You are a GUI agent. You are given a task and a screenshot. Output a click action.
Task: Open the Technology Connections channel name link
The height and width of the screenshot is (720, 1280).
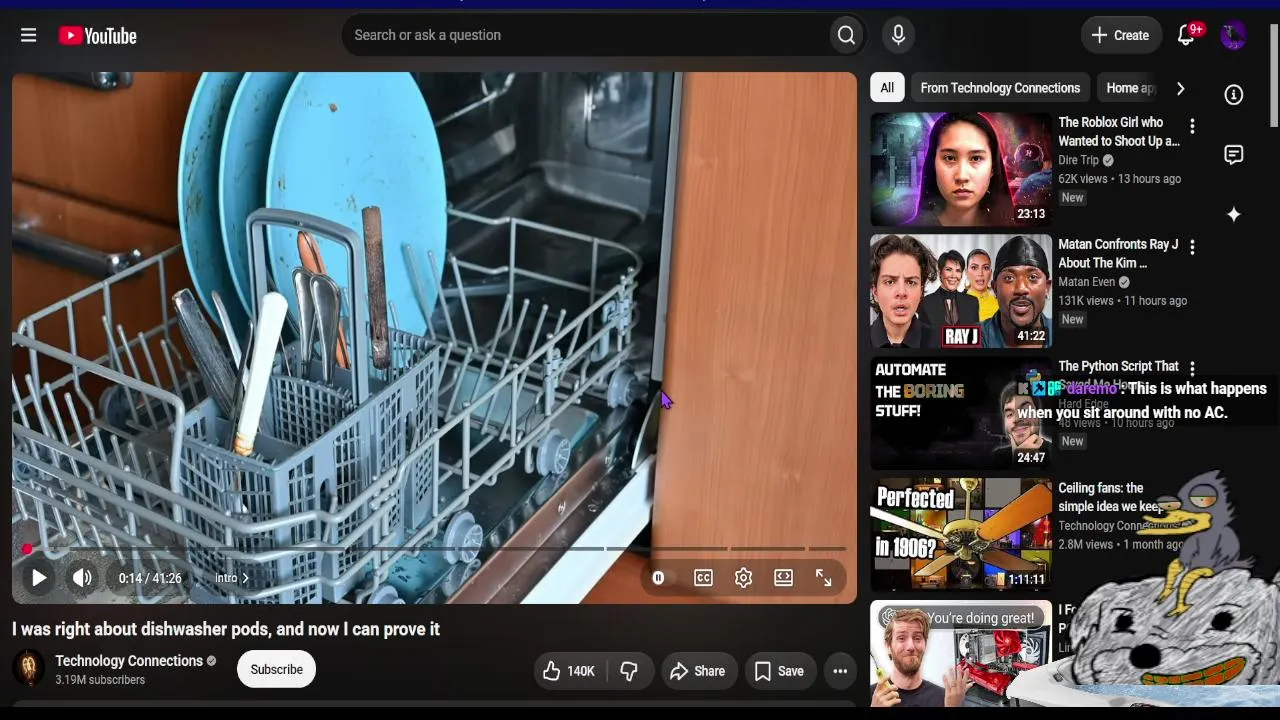tap(129, 661)
